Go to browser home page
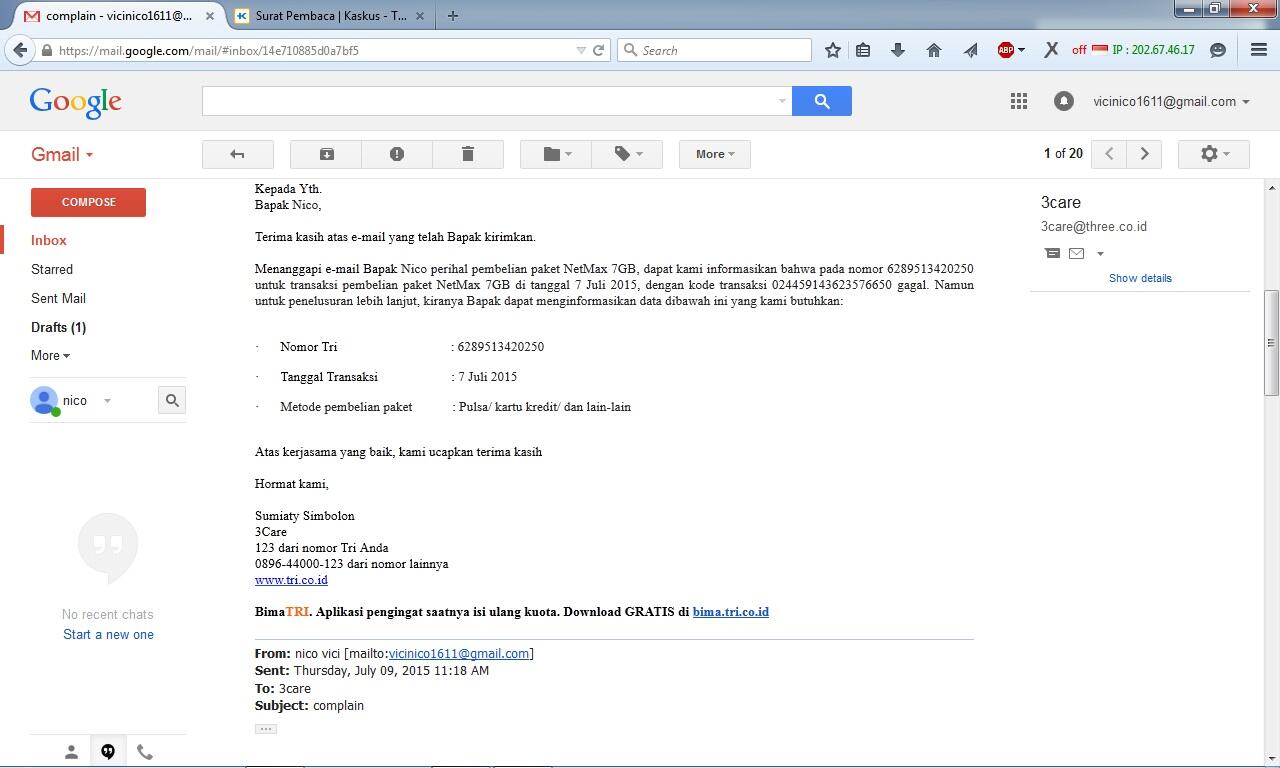Screen dimensions: 1280x768 click(934, 50)
